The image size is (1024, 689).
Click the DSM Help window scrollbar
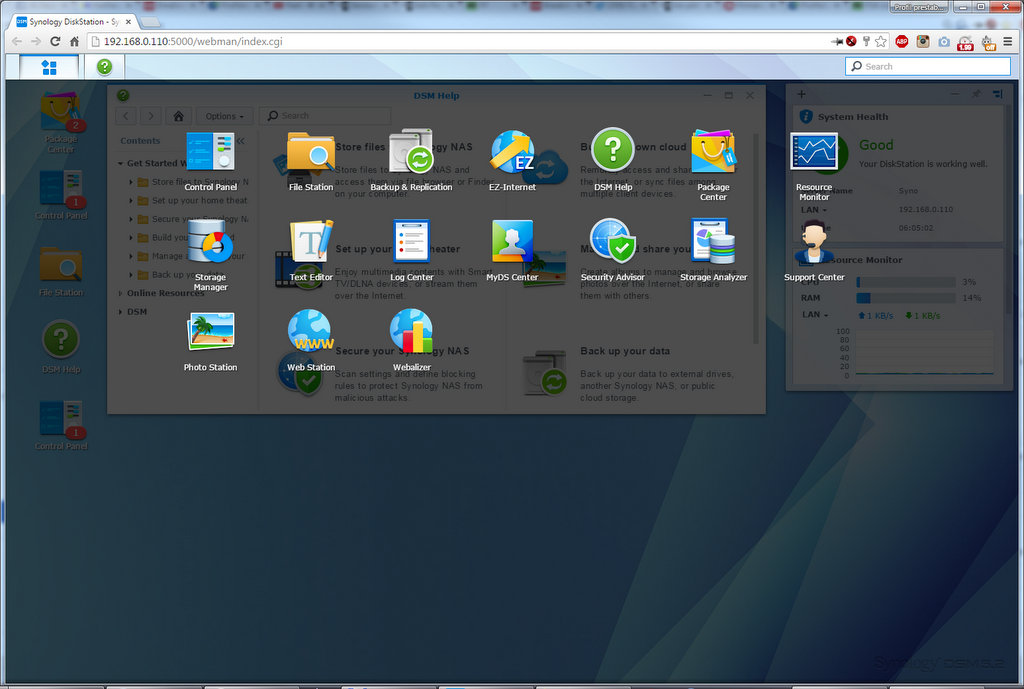756,239
